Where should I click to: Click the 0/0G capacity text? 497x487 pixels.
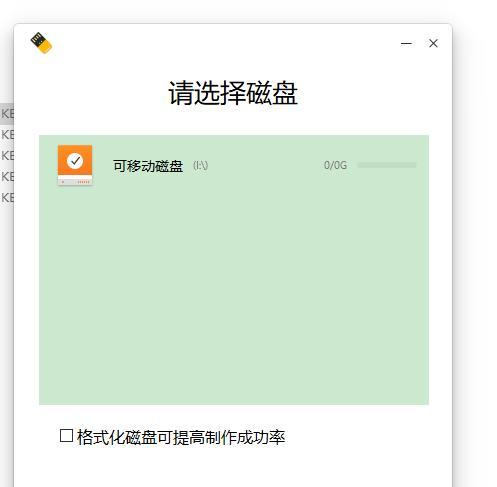(x=335, y=165)
